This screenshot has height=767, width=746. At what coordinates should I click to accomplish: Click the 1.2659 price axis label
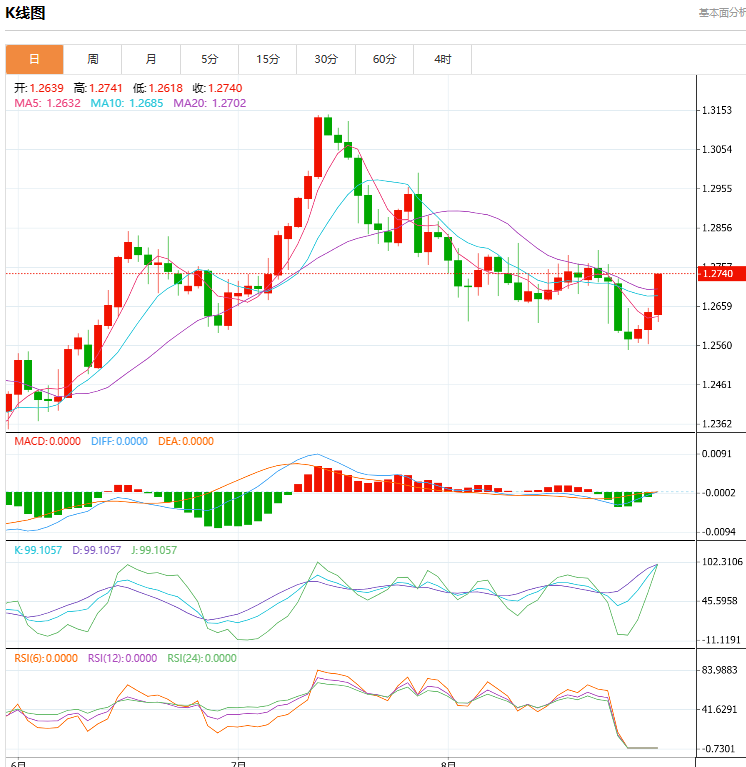(x=717, y=306)
